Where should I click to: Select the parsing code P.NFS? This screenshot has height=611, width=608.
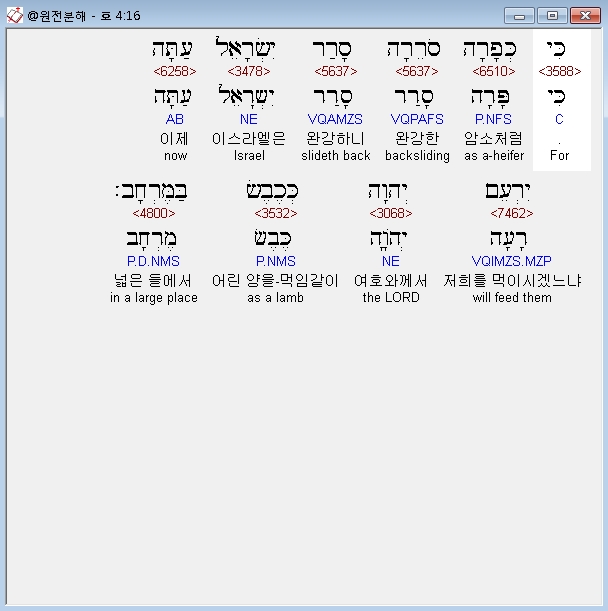493,119
